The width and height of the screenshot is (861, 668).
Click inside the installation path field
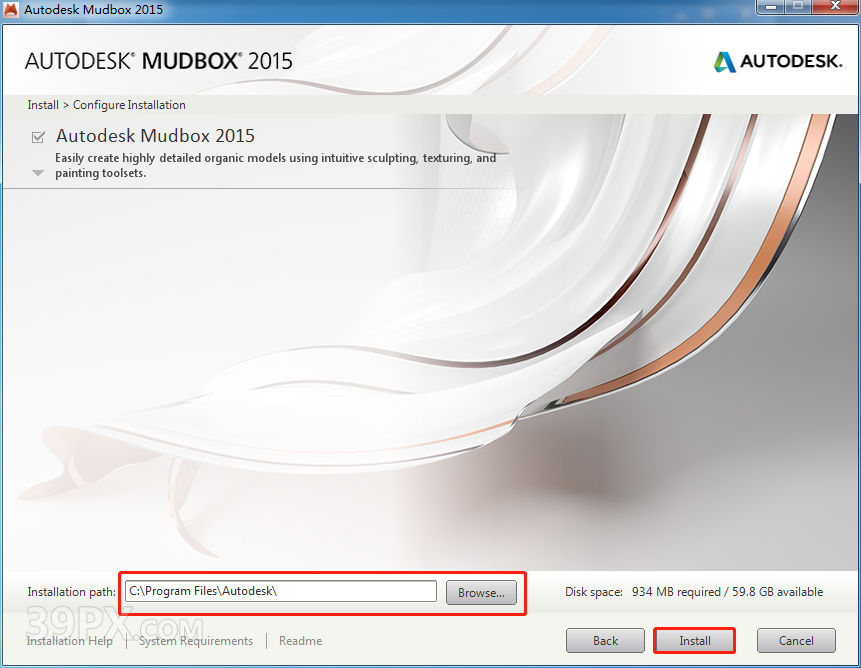pos(280,591)
